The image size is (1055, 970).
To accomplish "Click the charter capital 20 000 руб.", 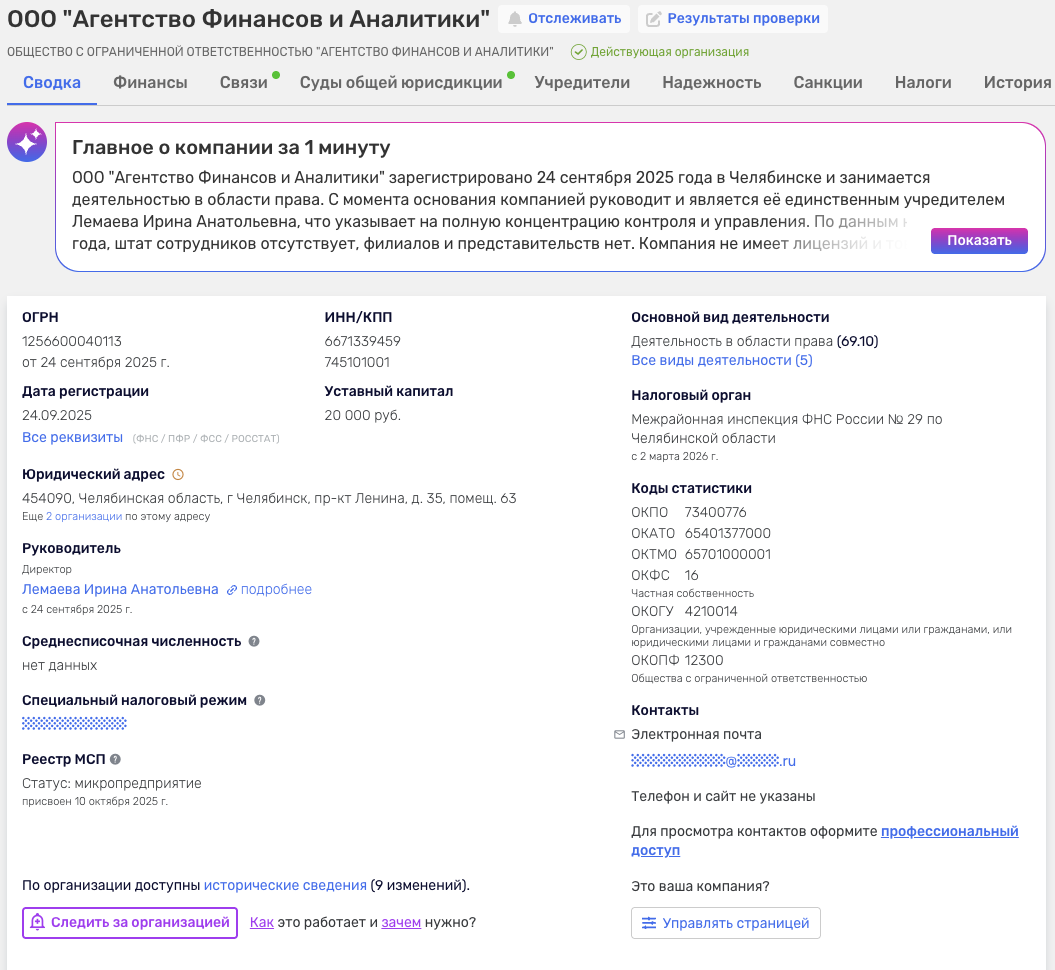I will (363, 416).
